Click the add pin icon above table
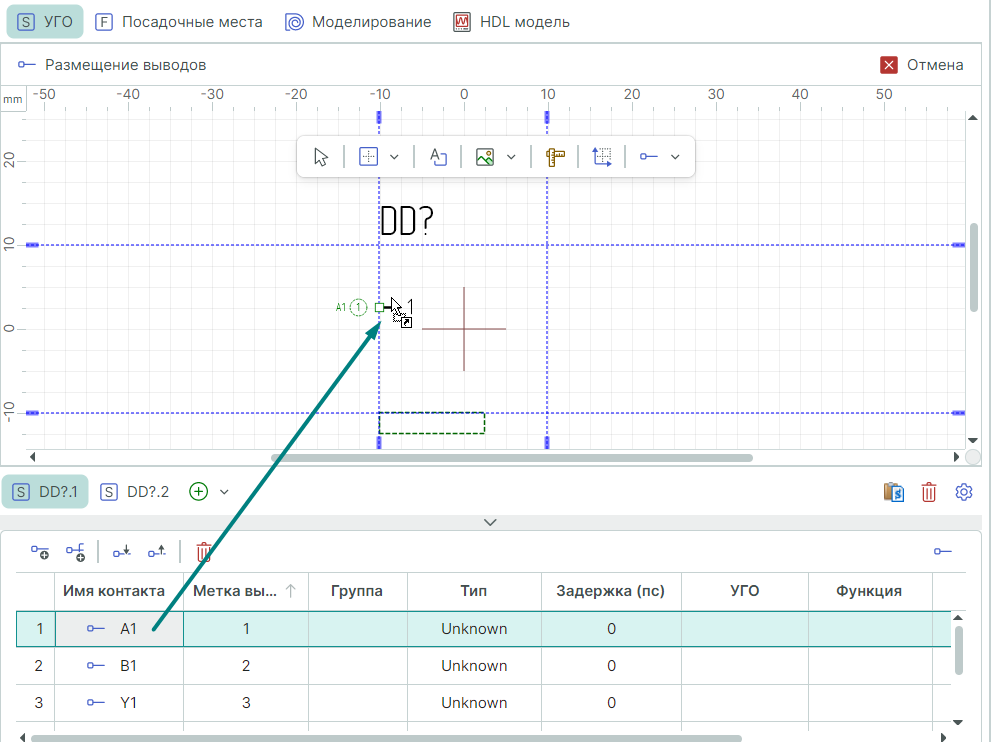The height and width of the screenshot is (742, 991). point(40,551)
